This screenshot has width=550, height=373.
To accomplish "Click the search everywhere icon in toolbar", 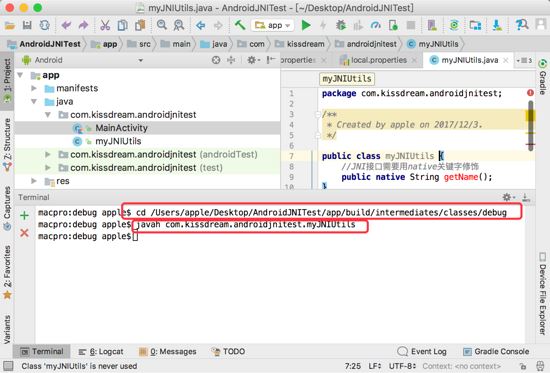I will 522,25.
